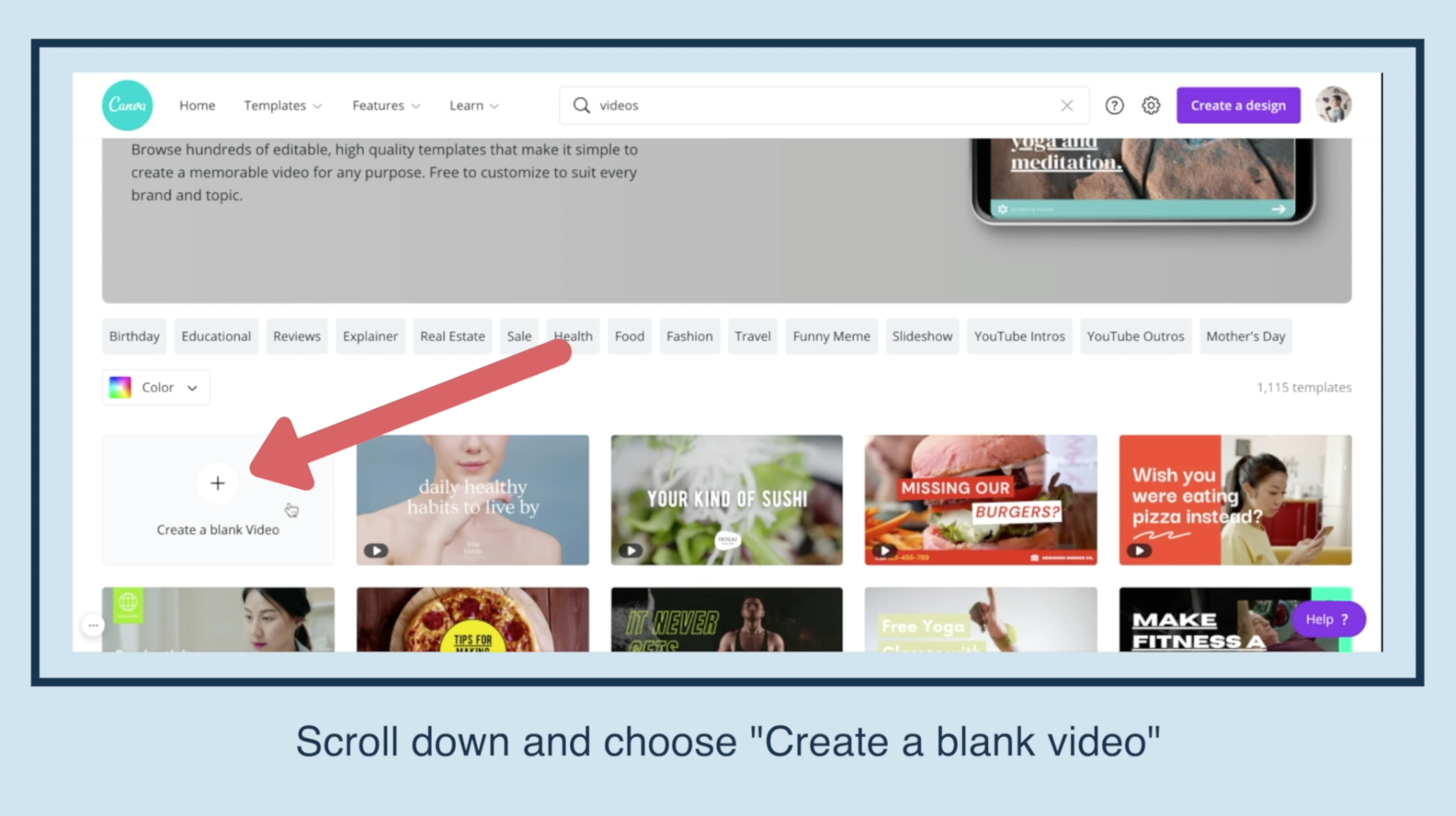Open the settings gear icon

[x=1151, y=106]
